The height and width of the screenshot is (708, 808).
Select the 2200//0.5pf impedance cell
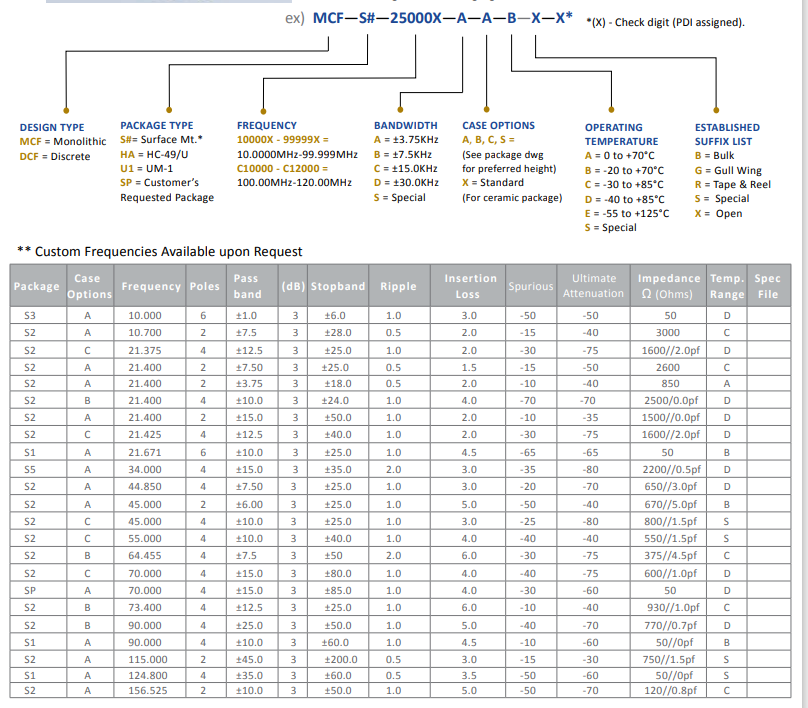(669, 467)
